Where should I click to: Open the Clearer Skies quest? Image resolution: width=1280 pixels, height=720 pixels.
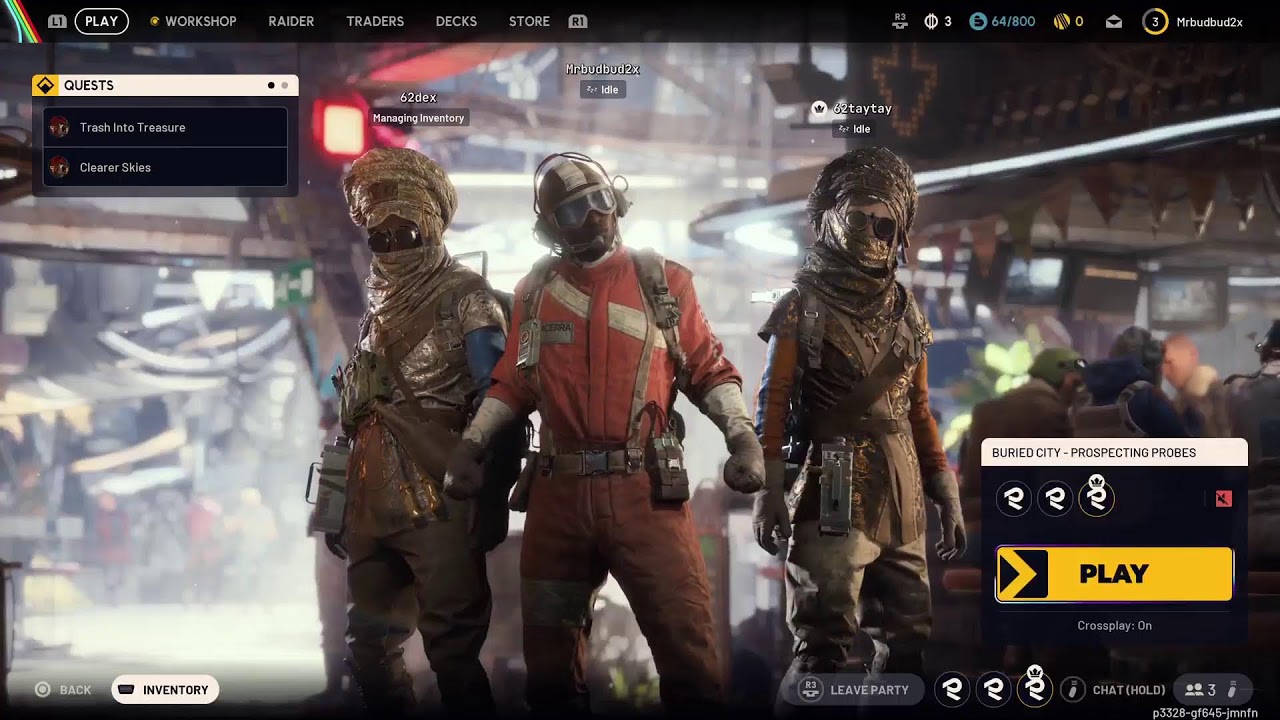click(x=166, y=167)
